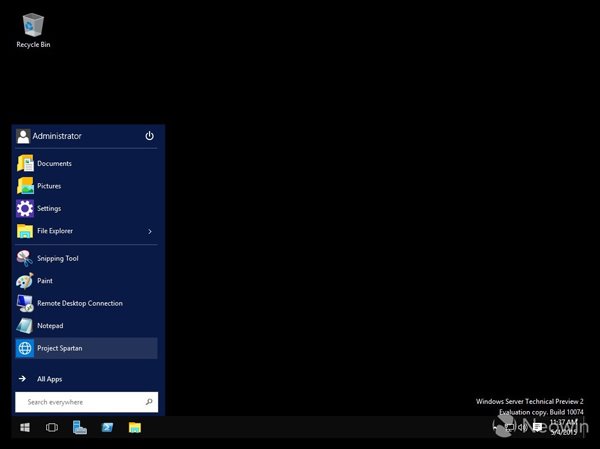Open the power options button
This screenshot has height=449, width=600.
[150, 136]
